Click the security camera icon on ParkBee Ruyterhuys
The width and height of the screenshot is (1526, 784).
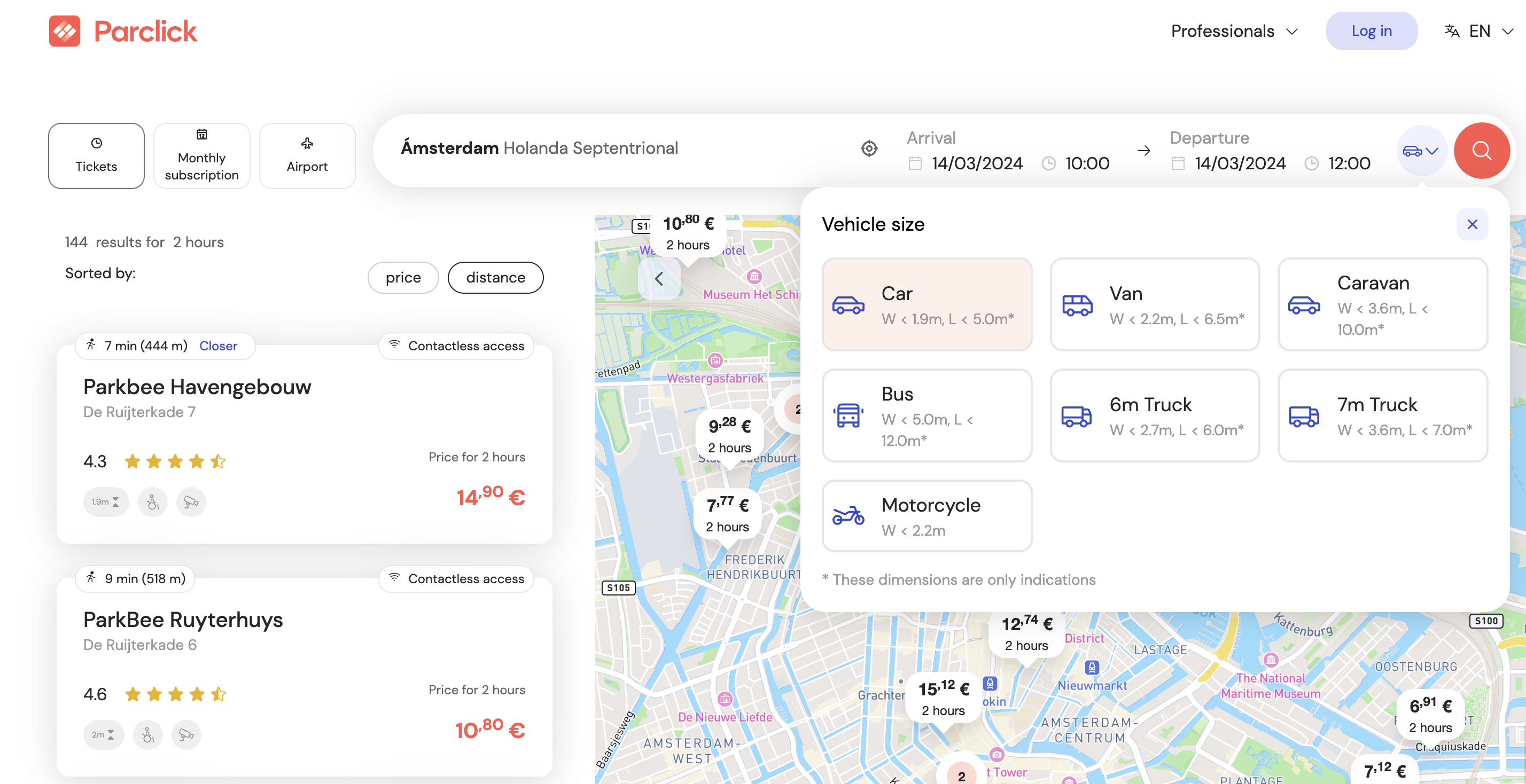[x=186, y=734]
